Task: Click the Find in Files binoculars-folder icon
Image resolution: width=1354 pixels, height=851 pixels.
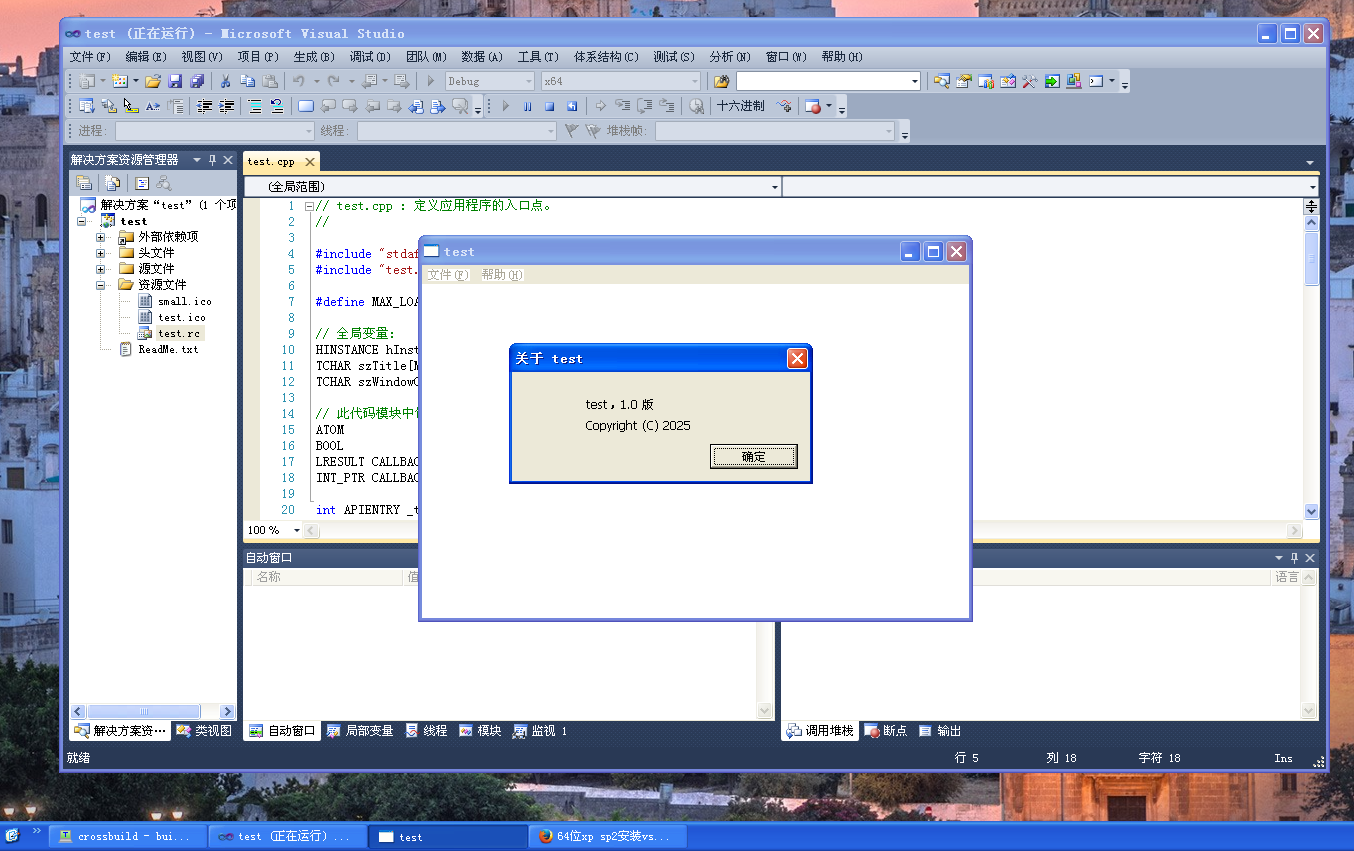Action: tap(721, 81)
